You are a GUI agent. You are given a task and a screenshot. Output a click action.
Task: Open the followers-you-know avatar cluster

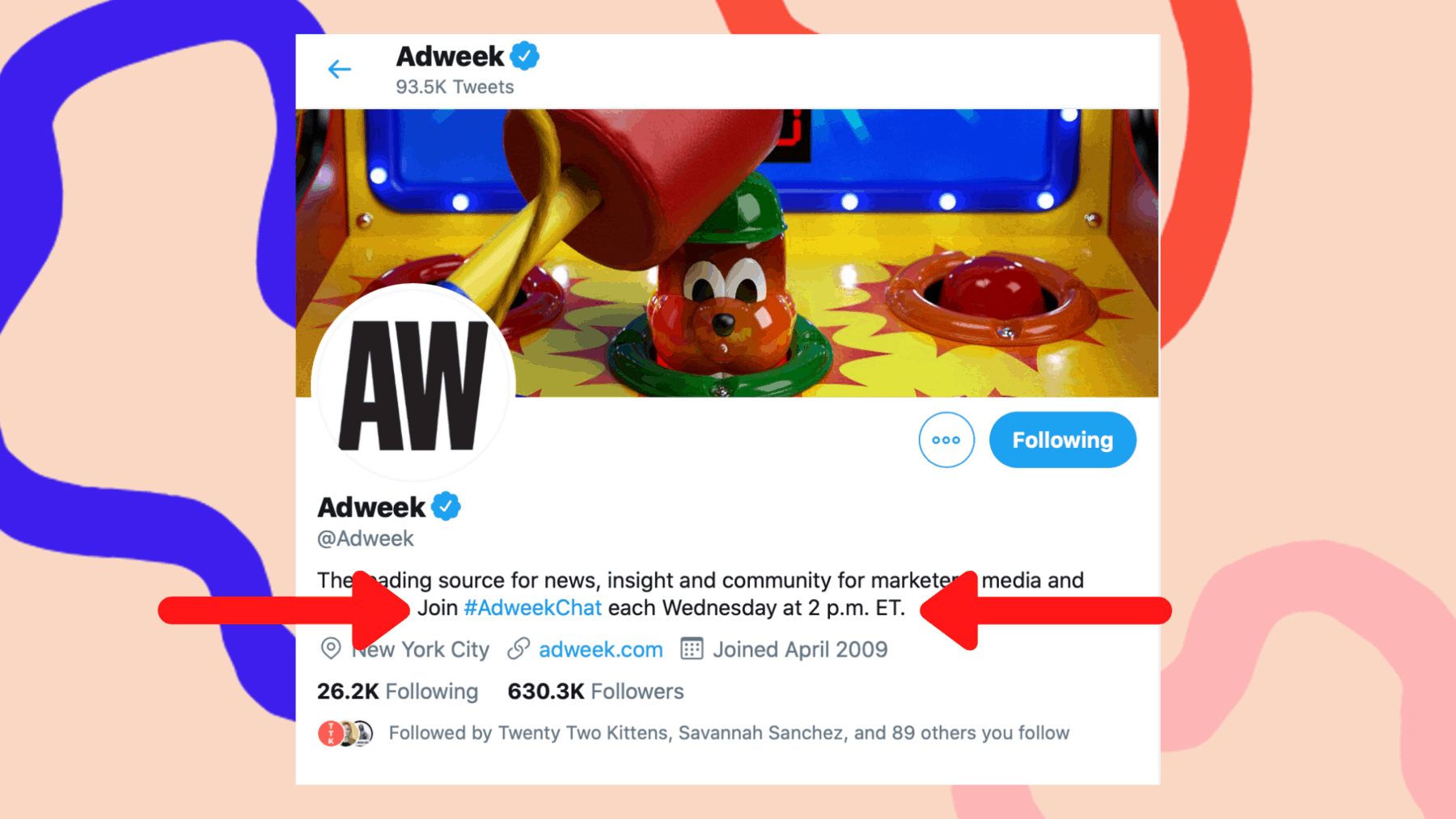pos(345,733)
